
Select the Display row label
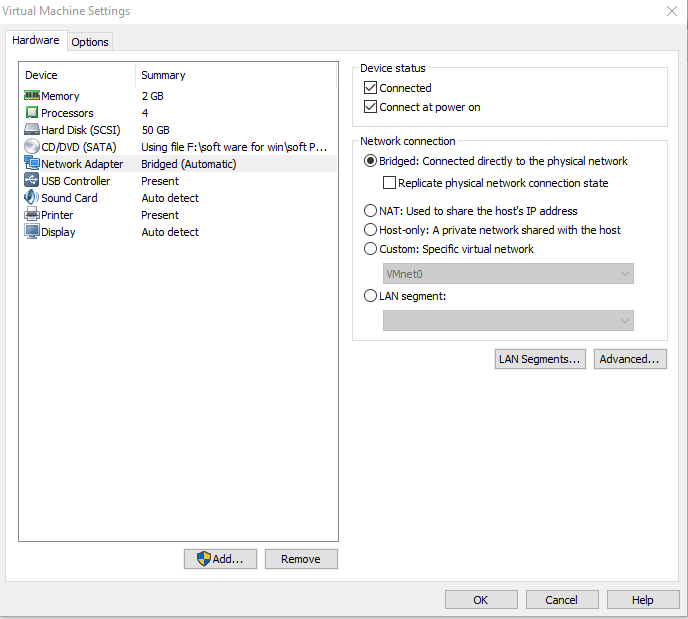58,232
